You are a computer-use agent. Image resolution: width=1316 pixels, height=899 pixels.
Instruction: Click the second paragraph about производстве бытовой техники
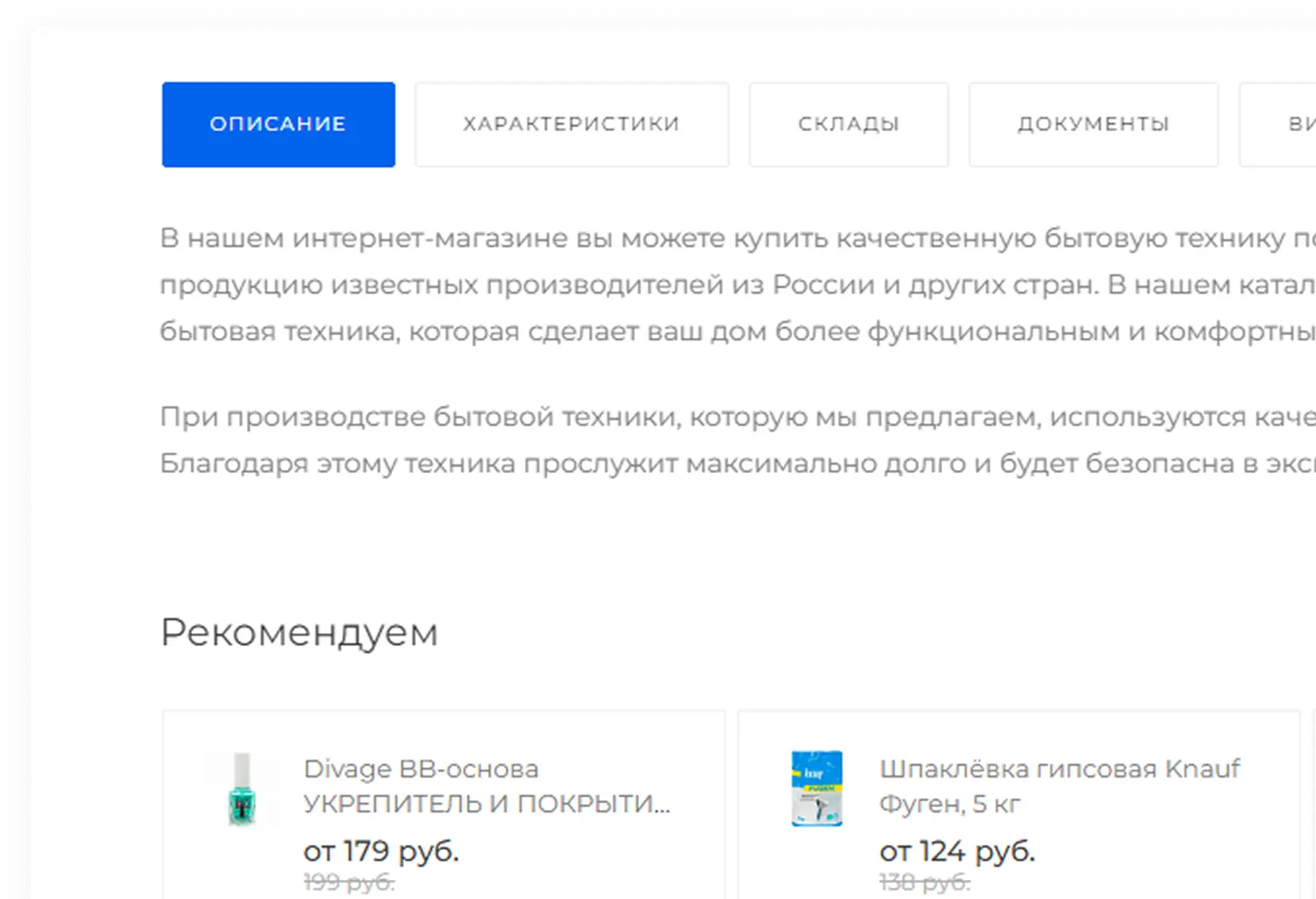click(635, 436)
